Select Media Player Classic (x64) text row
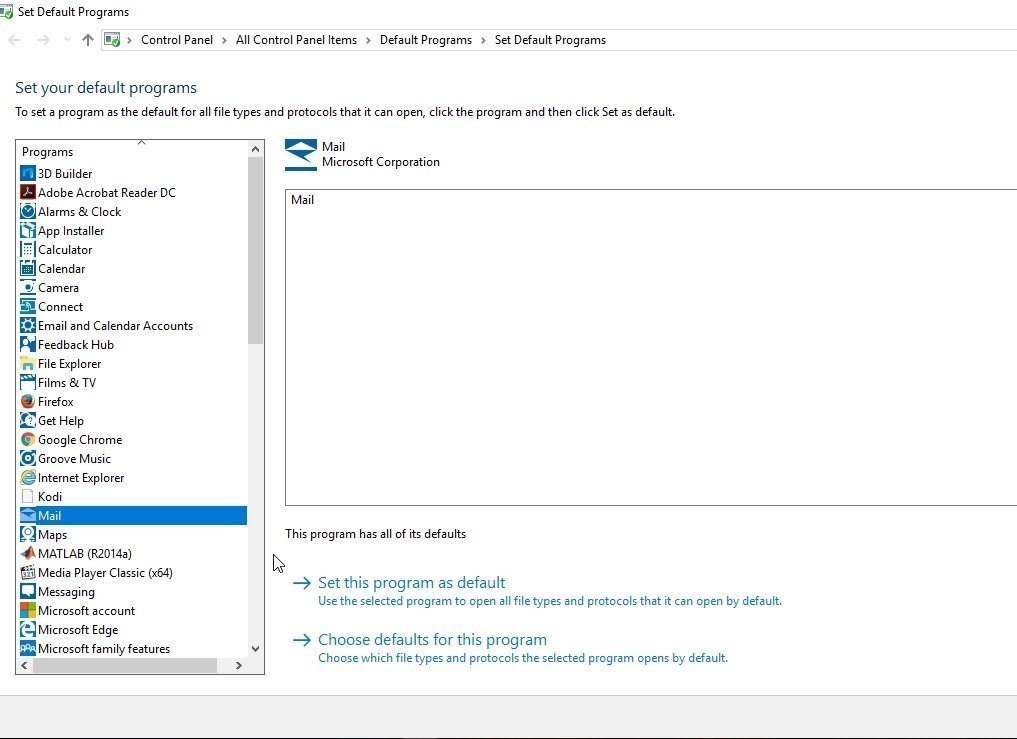This screenshot has width=1017, height=739. tap(105, 572)
